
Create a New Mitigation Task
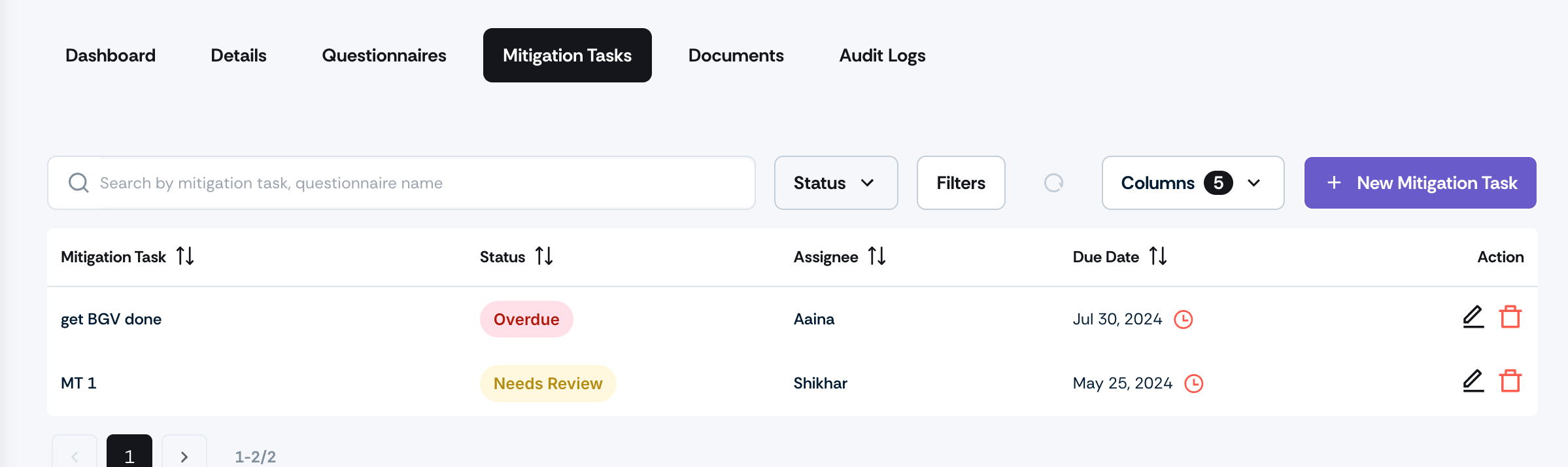tap(1420, 182)
